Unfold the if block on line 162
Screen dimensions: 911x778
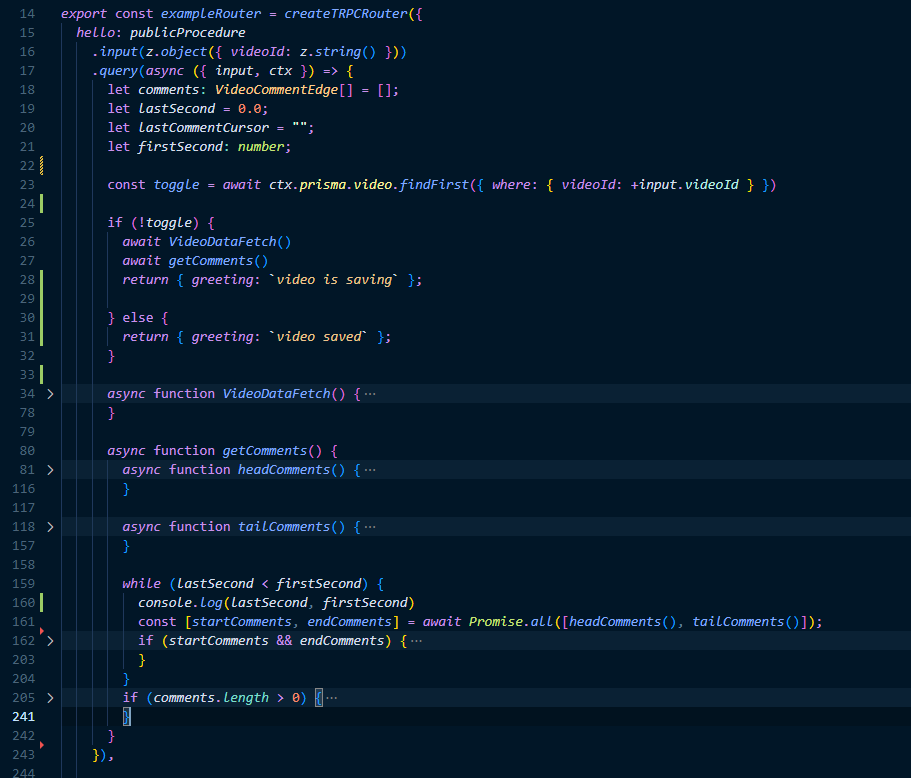point(50,640)
